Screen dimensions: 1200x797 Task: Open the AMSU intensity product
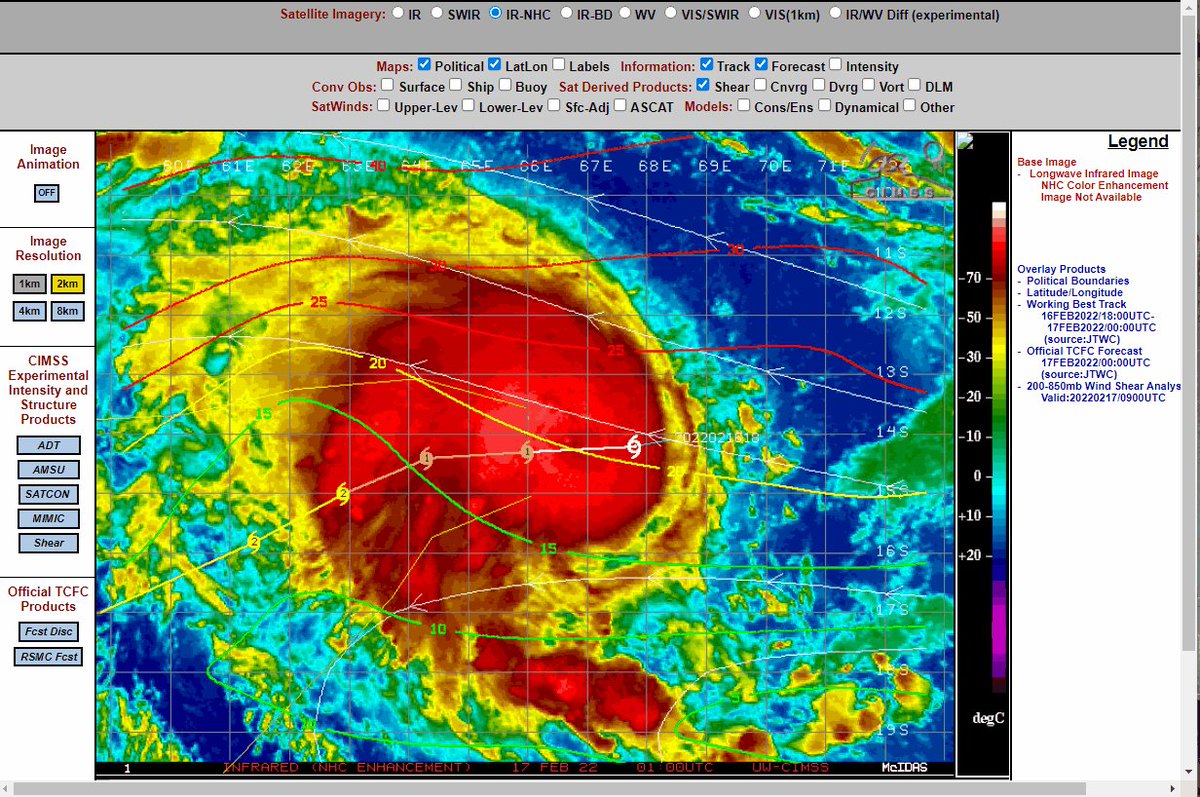point(48,470)
